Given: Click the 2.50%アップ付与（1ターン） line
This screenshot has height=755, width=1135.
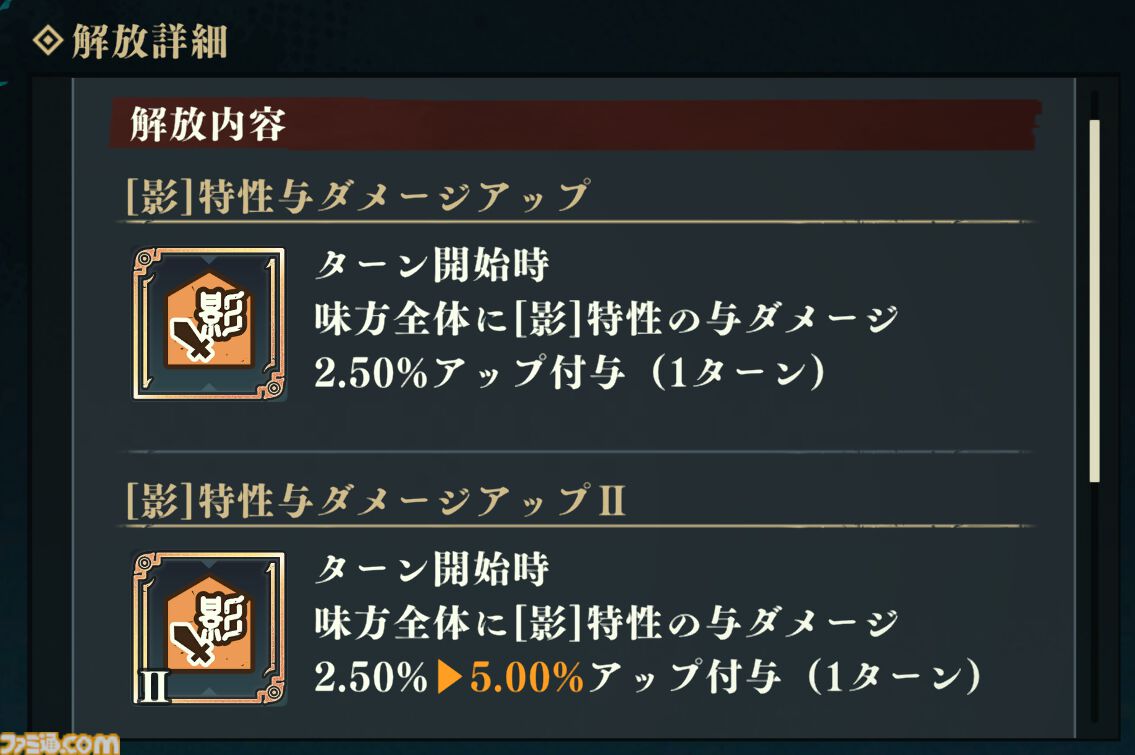Looking at the screenshot, I should click(570, 373).
